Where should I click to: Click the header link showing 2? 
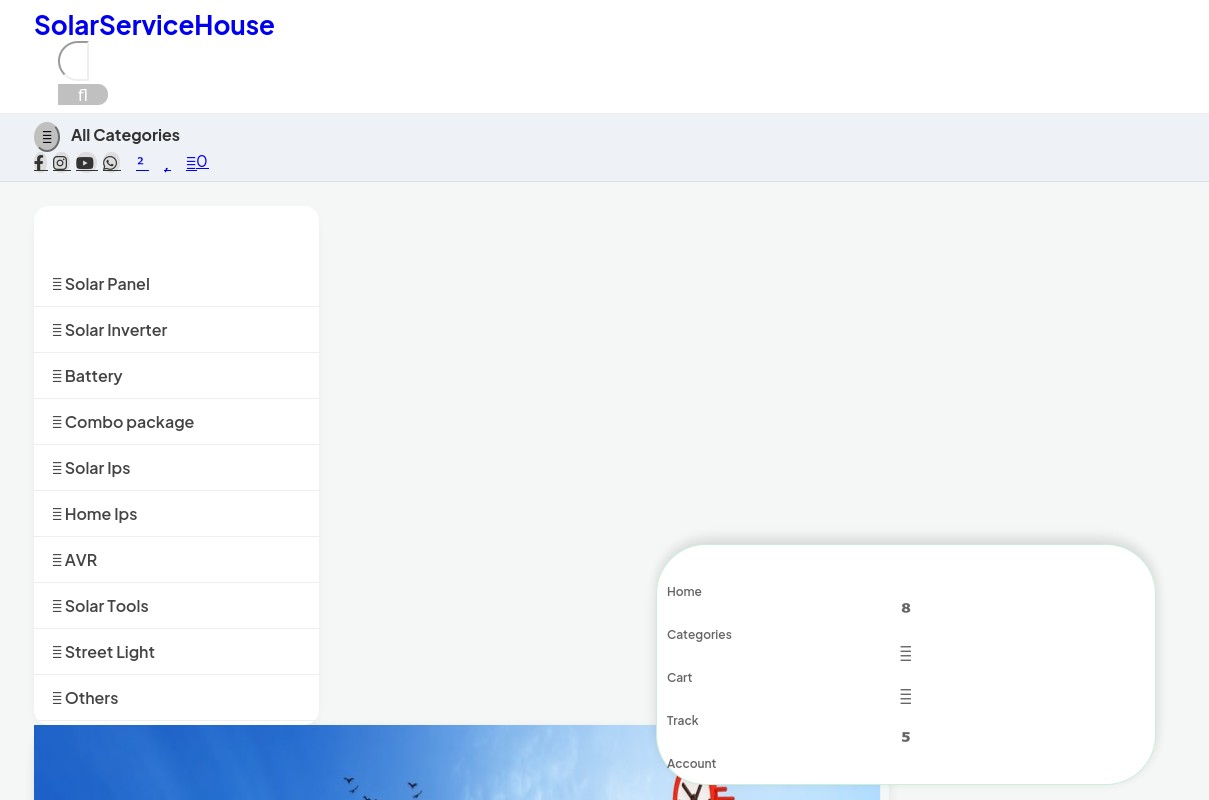142,162
